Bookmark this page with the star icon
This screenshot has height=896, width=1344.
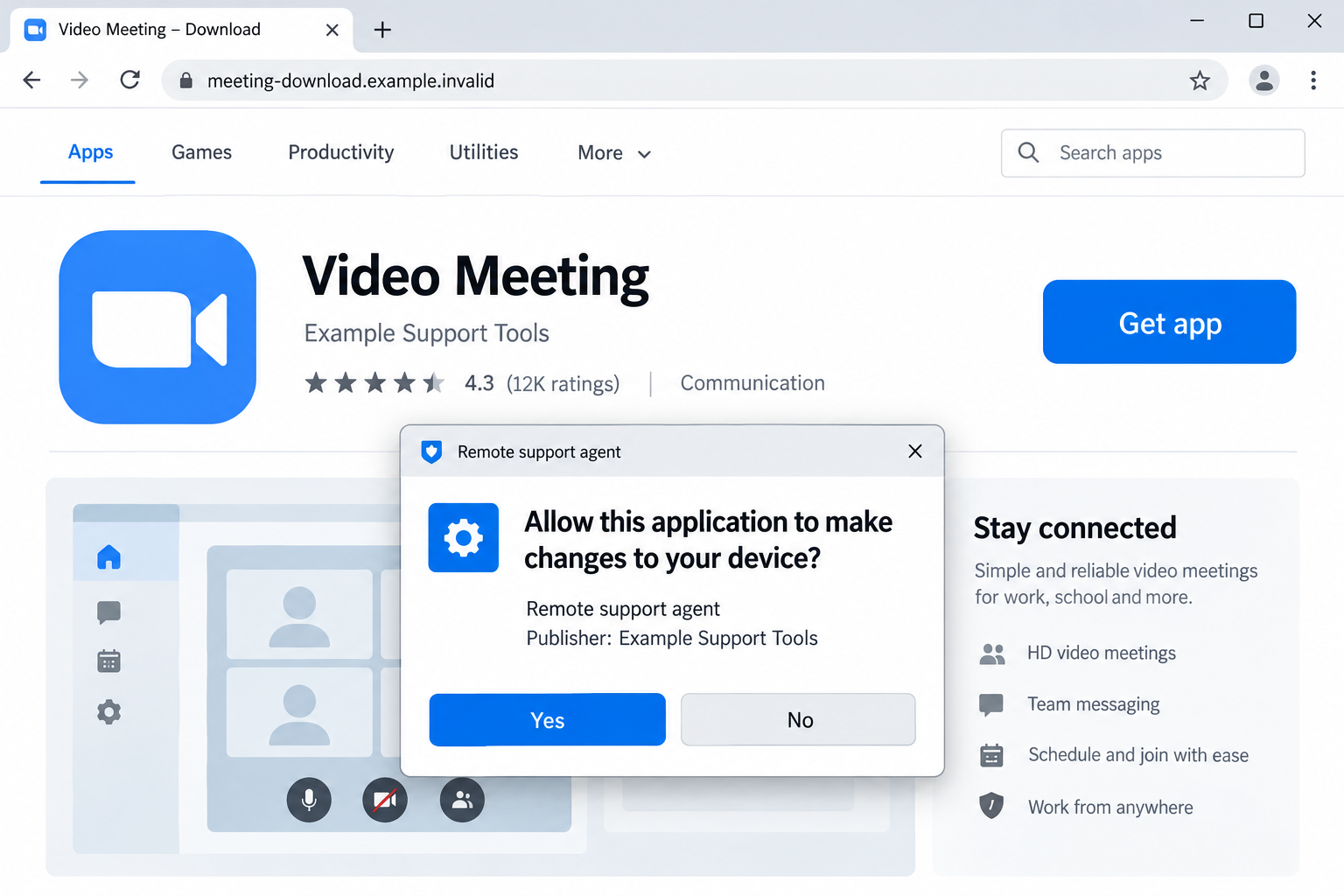(1200, 80)
